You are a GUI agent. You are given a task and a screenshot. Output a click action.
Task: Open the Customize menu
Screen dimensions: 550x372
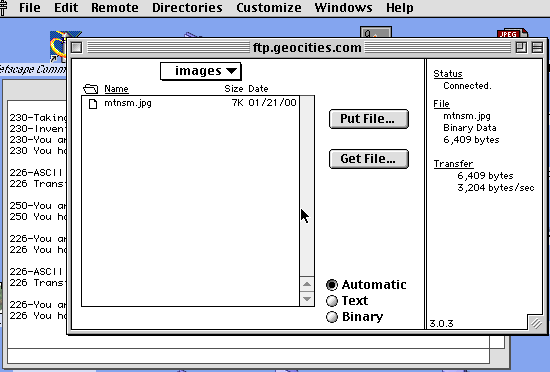pos(268,7)
